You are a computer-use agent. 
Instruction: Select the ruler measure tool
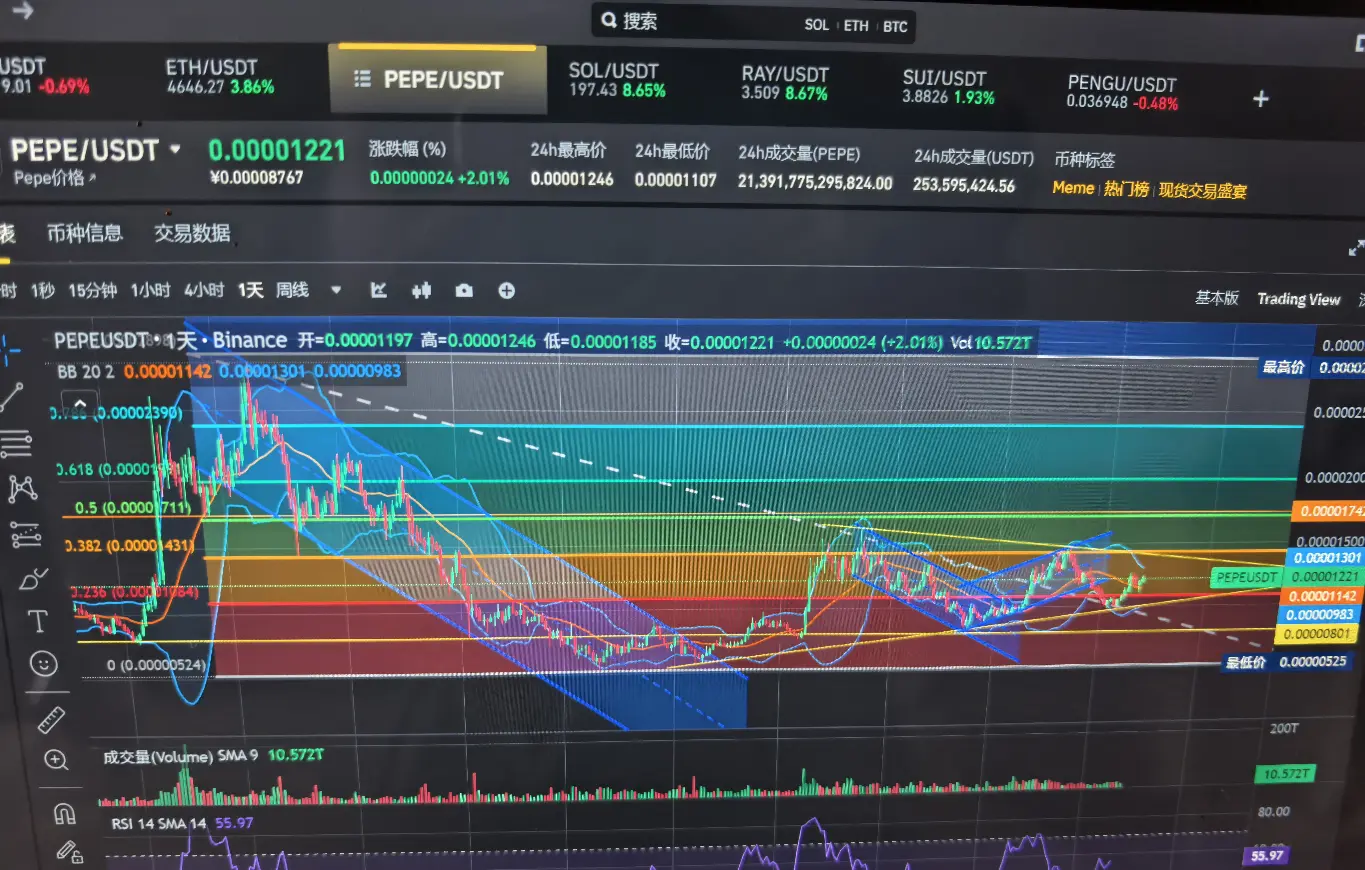point(50,719)
